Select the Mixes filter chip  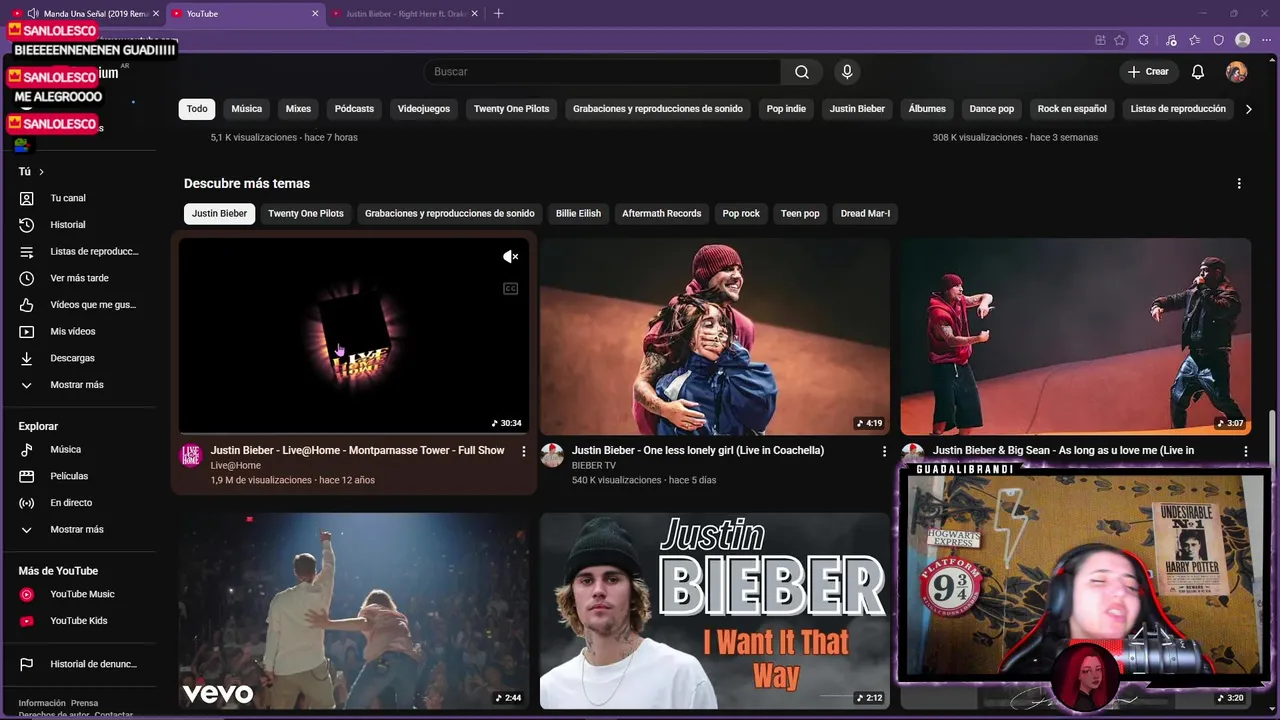[x=298, y=109]
